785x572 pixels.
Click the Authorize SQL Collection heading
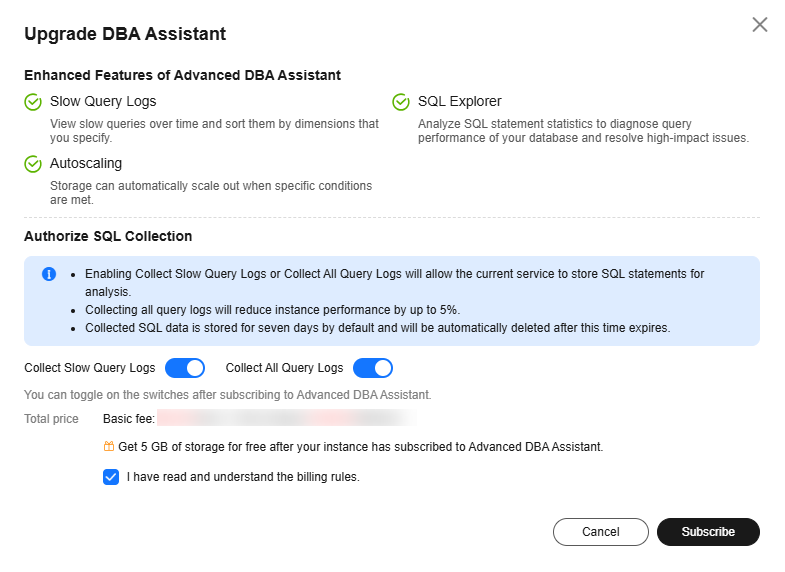(x=108, y=237)
